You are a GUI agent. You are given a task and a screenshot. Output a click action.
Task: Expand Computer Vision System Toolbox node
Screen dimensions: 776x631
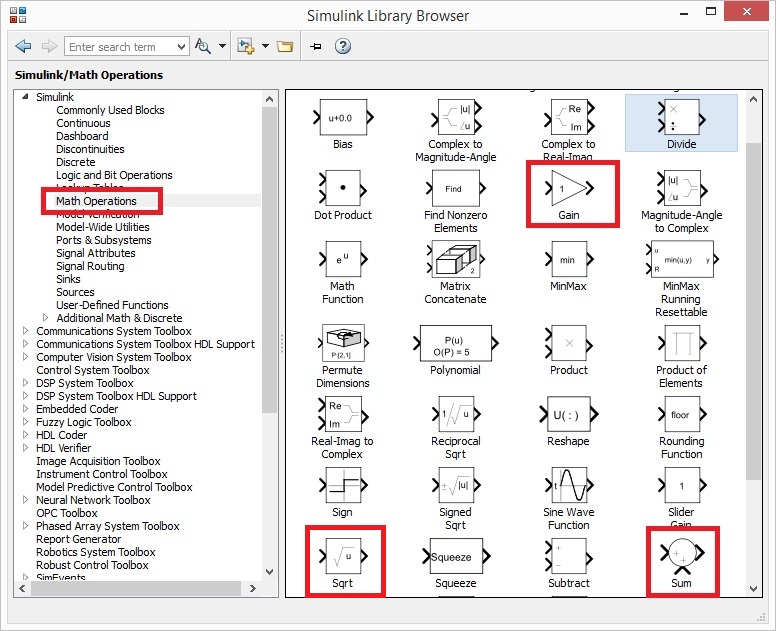[25, 356]
